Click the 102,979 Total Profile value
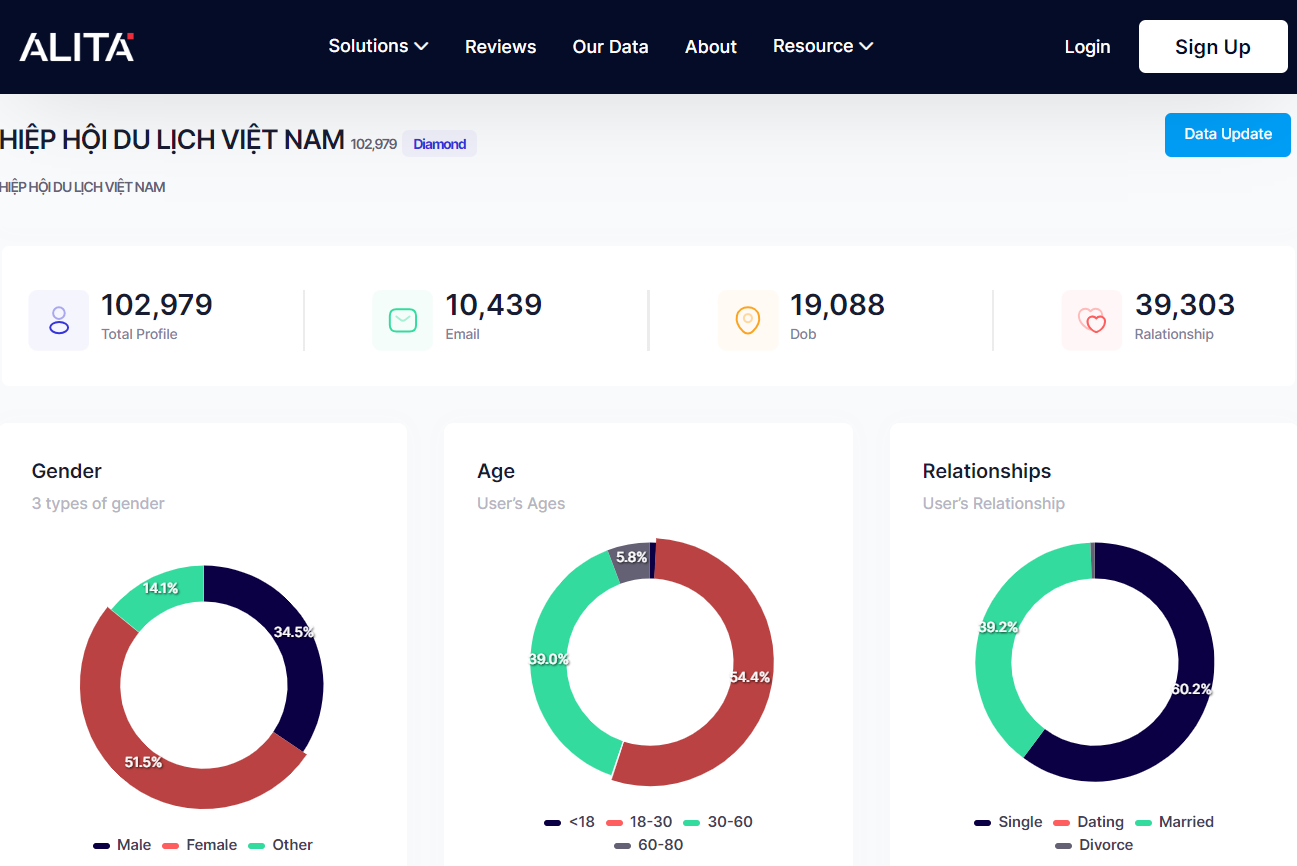1297x866 pixels. pos(157,305)
